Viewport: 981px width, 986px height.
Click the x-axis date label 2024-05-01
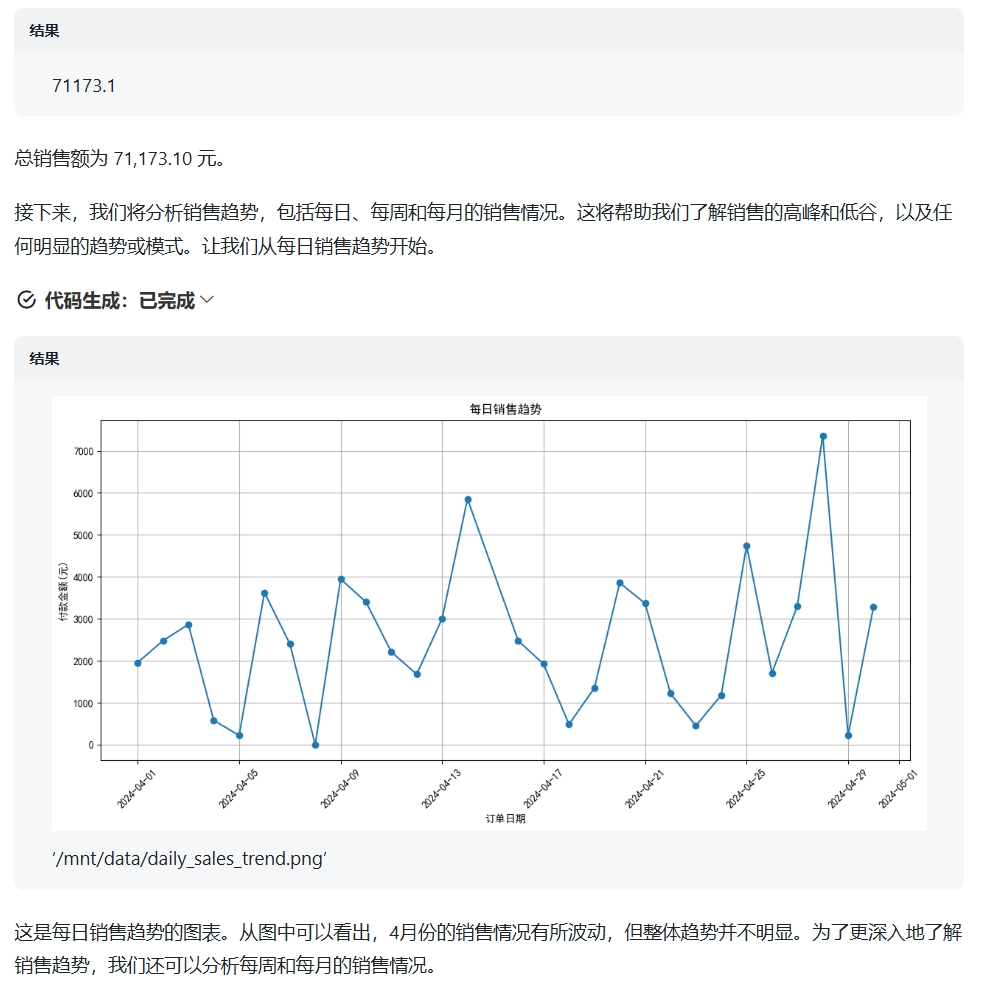tap(898, 789)
